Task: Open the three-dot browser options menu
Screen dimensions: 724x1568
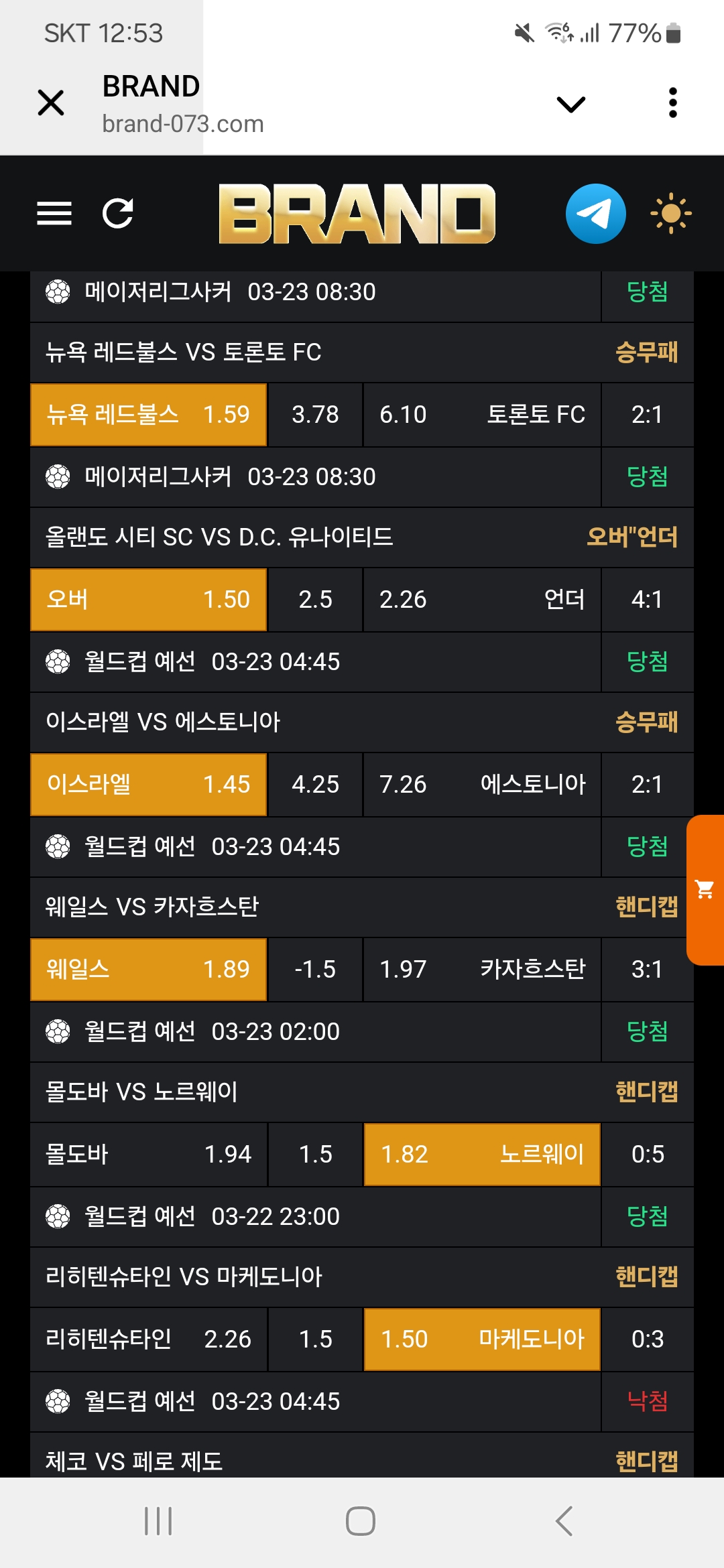Action: coord(673,103)
